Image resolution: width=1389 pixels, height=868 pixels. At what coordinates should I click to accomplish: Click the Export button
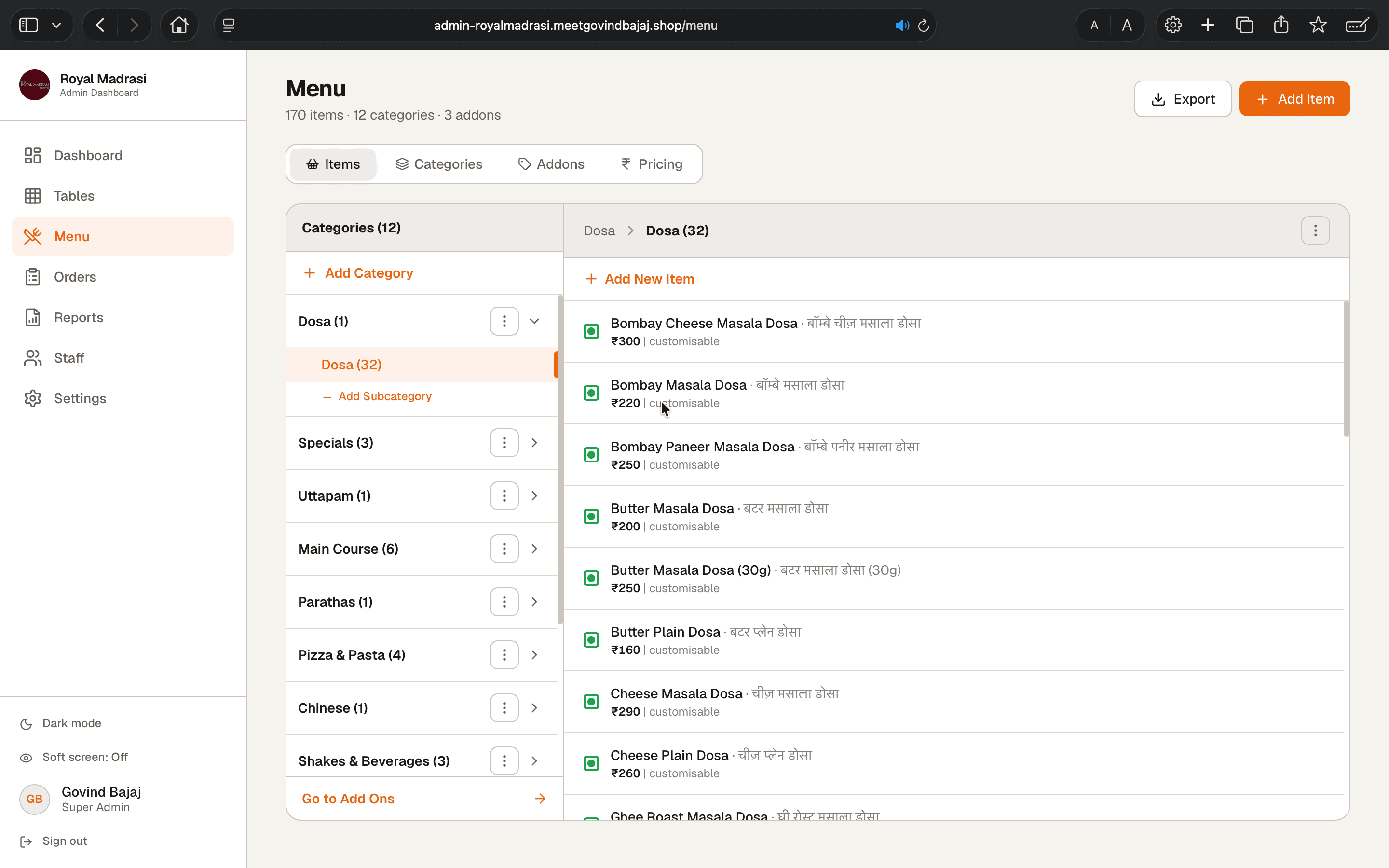1183,99
